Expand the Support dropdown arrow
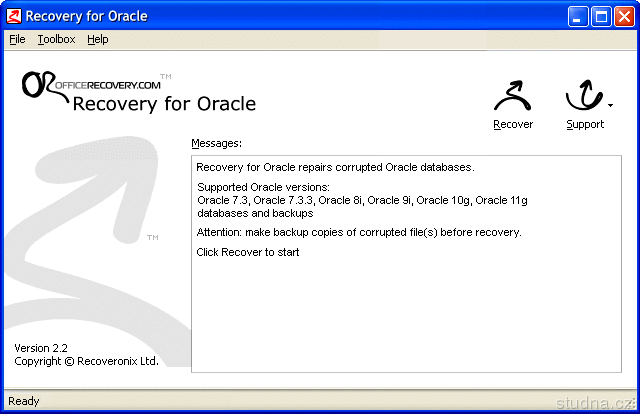640x415 pixels. pyautogui.click(x=610, y=106)
